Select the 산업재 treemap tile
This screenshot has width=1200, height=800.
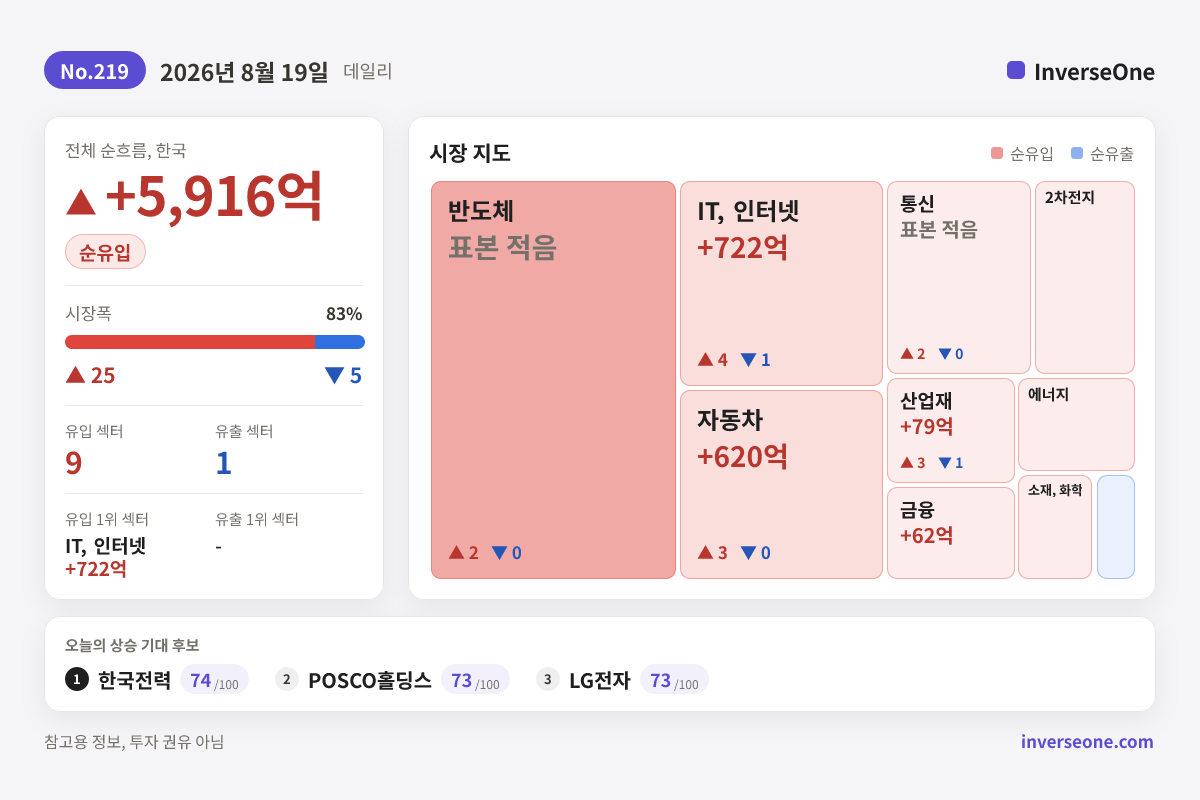951,431
